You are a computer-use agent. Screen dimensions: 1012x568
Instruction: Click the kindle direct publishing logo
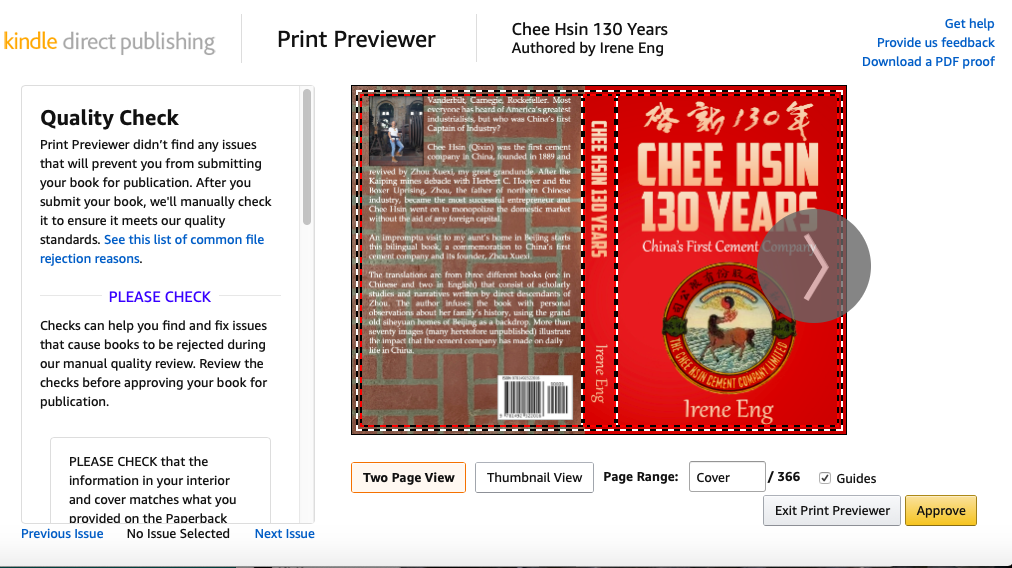(x=109, y=41)
